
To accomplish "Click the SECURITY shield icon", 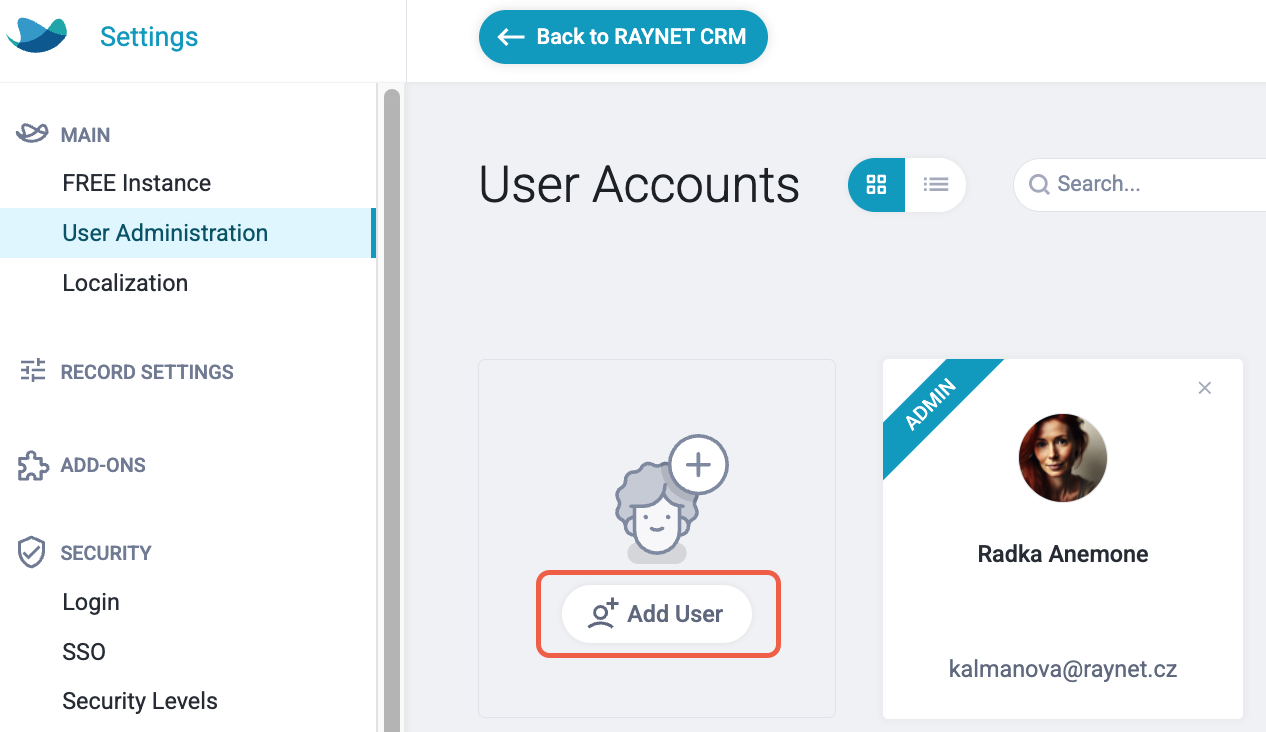I will coord(33,552).
